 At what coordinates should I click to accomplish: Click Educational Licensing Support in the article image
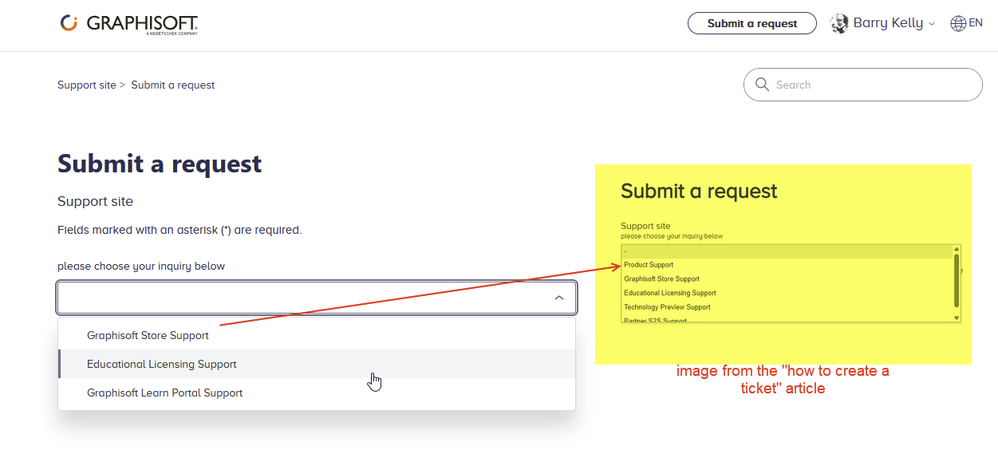(670, 293)
